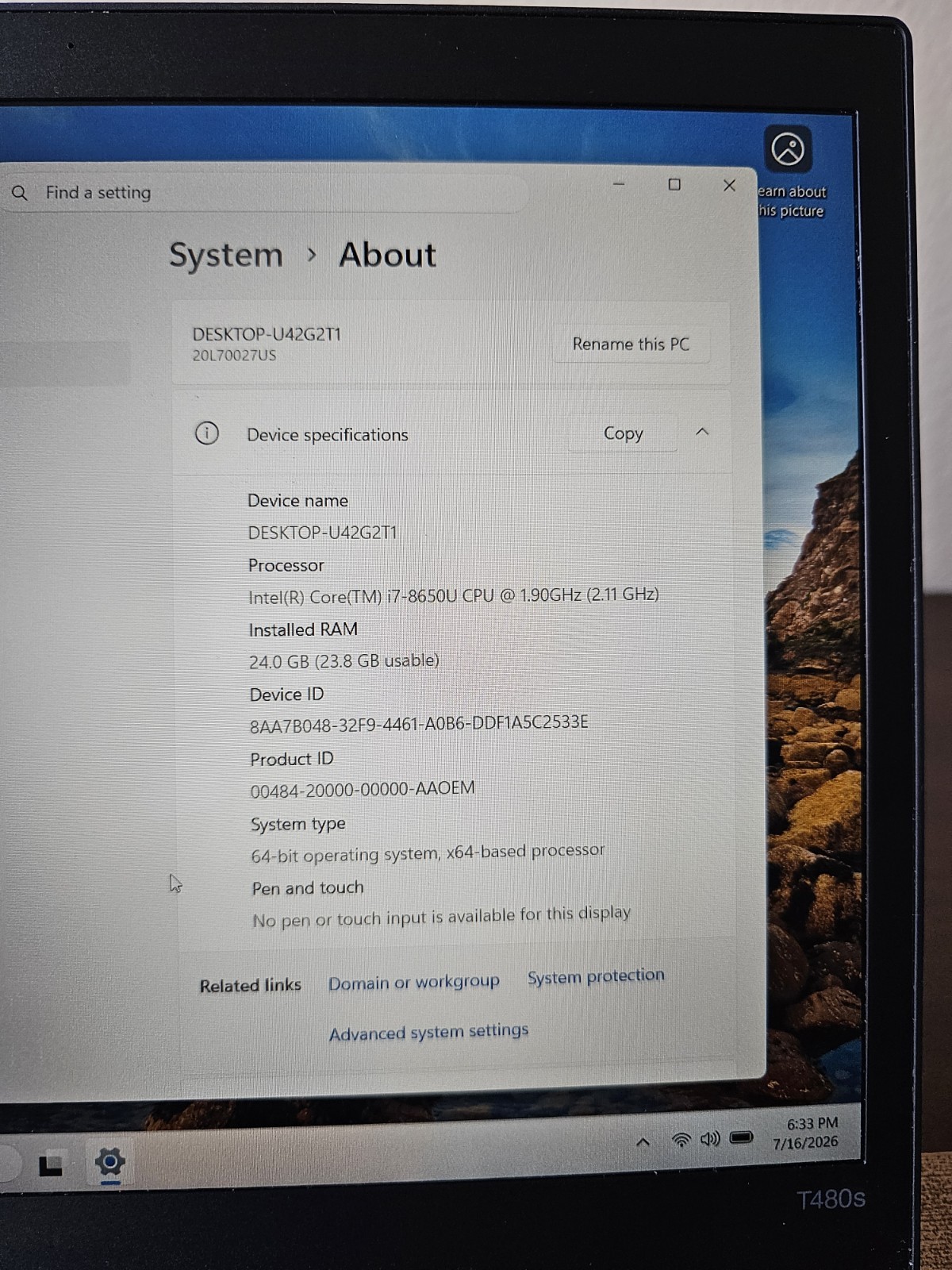Minimize the Settings window
Image resolution: width=952 pixels, height=1270 pixels.
coord(619,184)
